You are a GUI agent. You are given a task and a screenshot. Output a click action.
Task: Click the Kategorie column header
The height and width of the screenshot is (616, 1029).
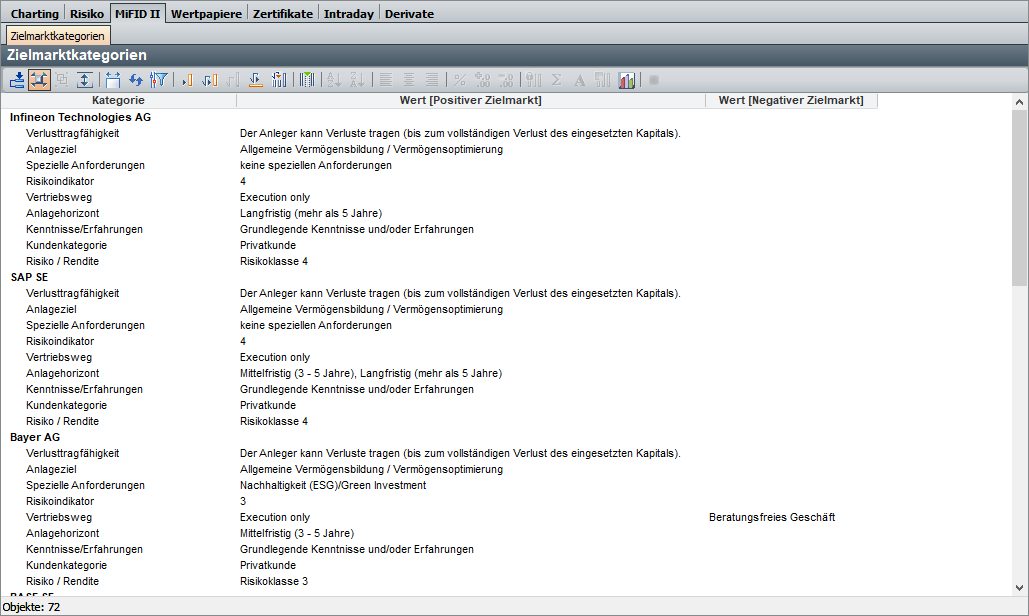[119, 100]
